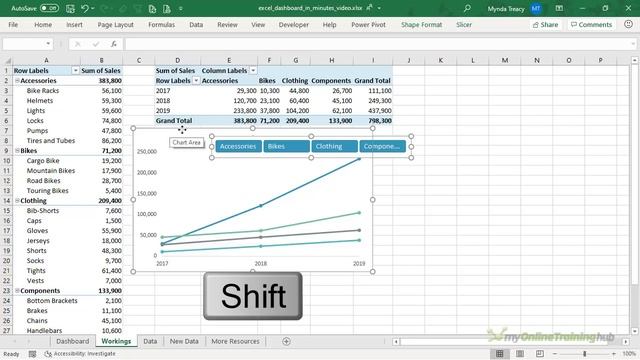Image resolution: width=640 pixels, height=360 pixels.
Task: Switch to the Insert ribbon tab
Action: (74, 24)
